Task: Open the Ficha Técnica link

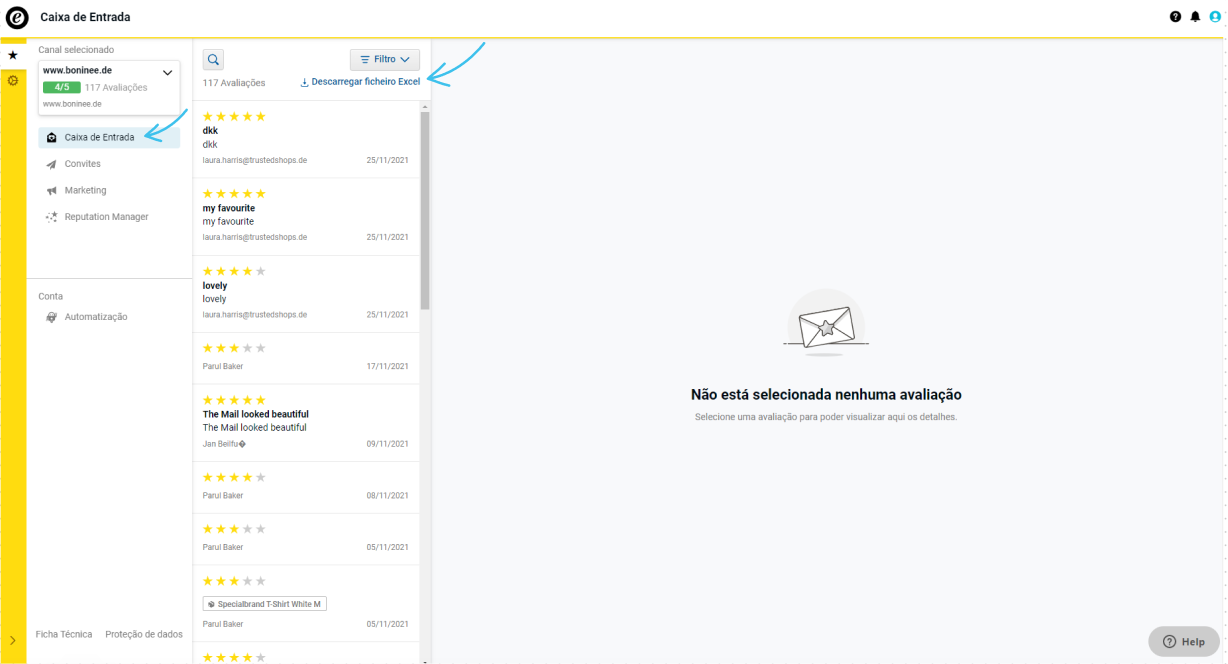Action: [x=64, y=634]
